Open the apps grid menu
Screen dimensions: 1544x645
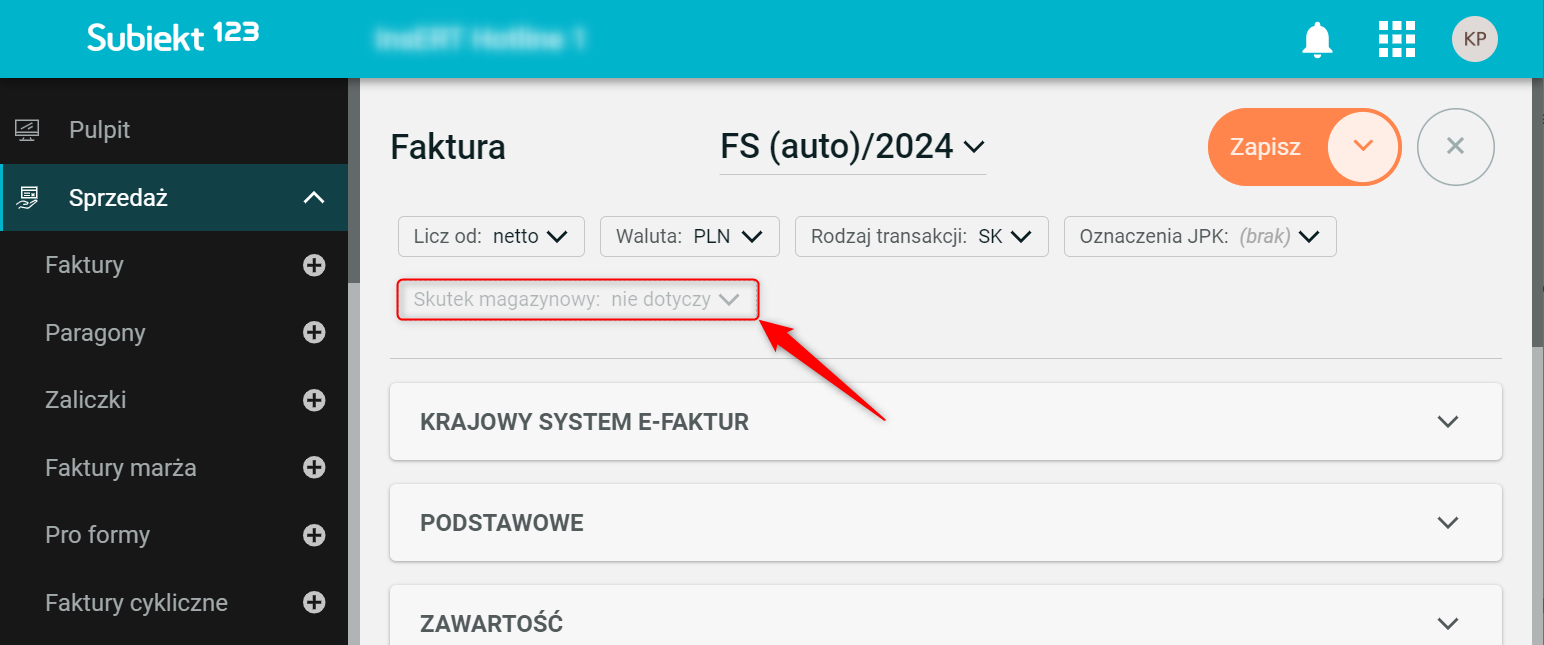point(1397,40)
